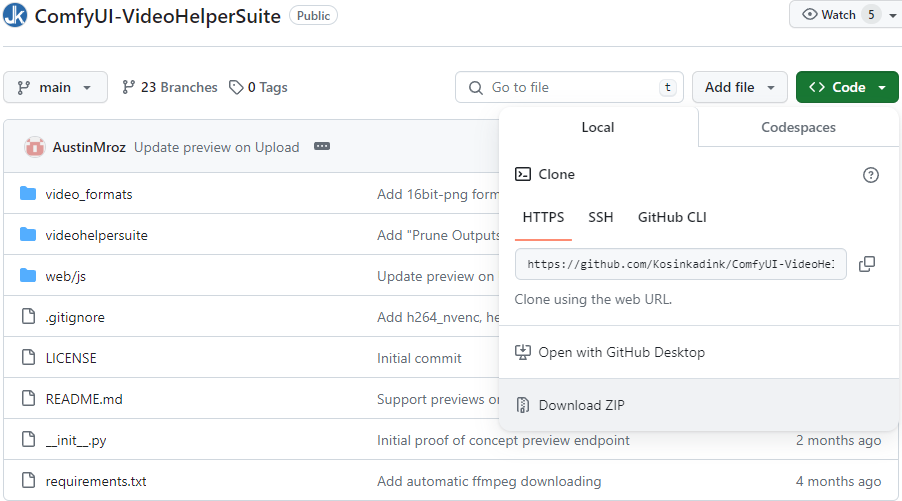Click the video_formats folder icon
The width and height of the screenshot is (902, 501).
click(x=28, y=193)
